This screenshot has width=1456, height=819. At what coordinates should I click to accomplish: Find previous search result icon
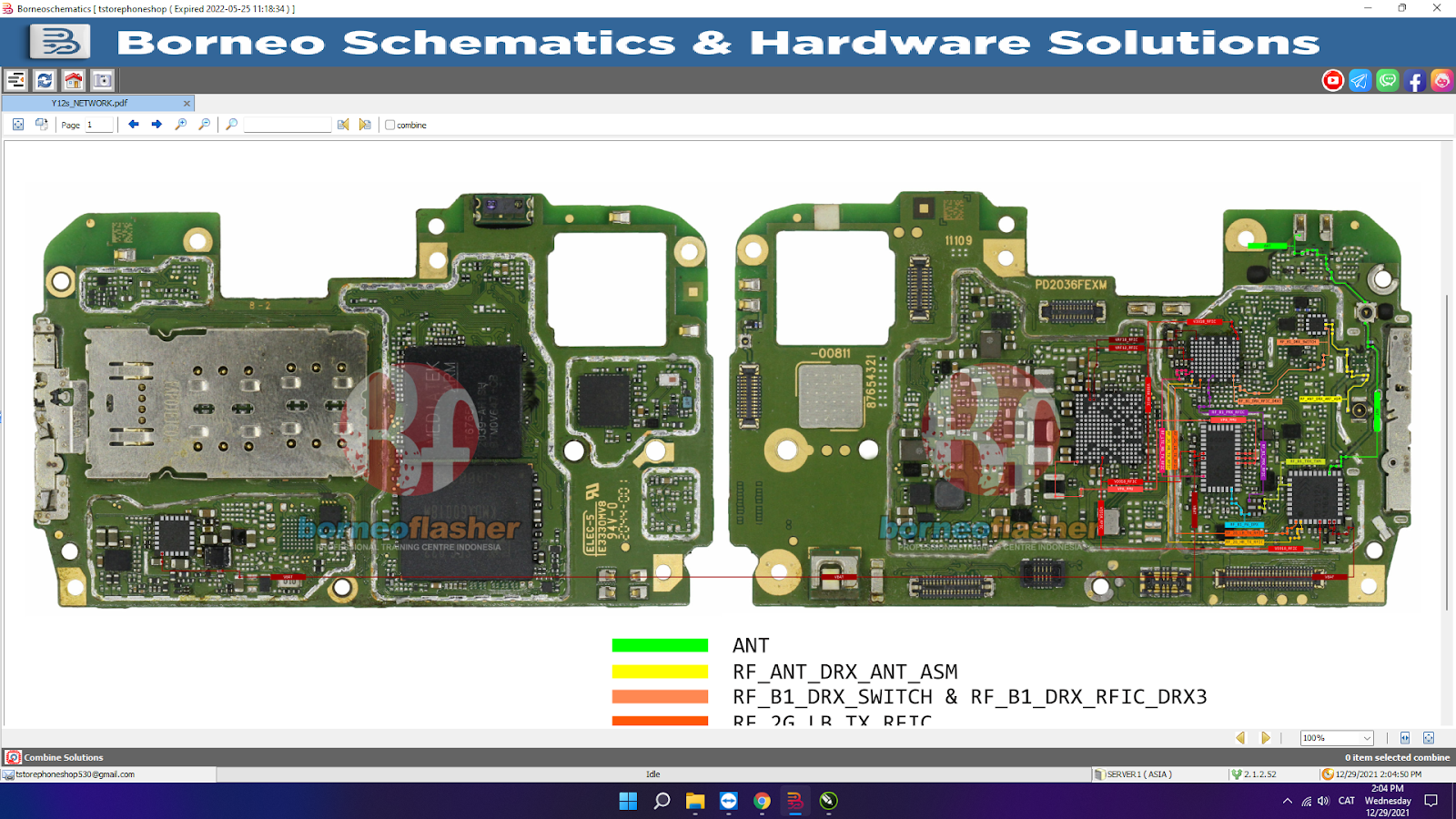coord(343,125)
